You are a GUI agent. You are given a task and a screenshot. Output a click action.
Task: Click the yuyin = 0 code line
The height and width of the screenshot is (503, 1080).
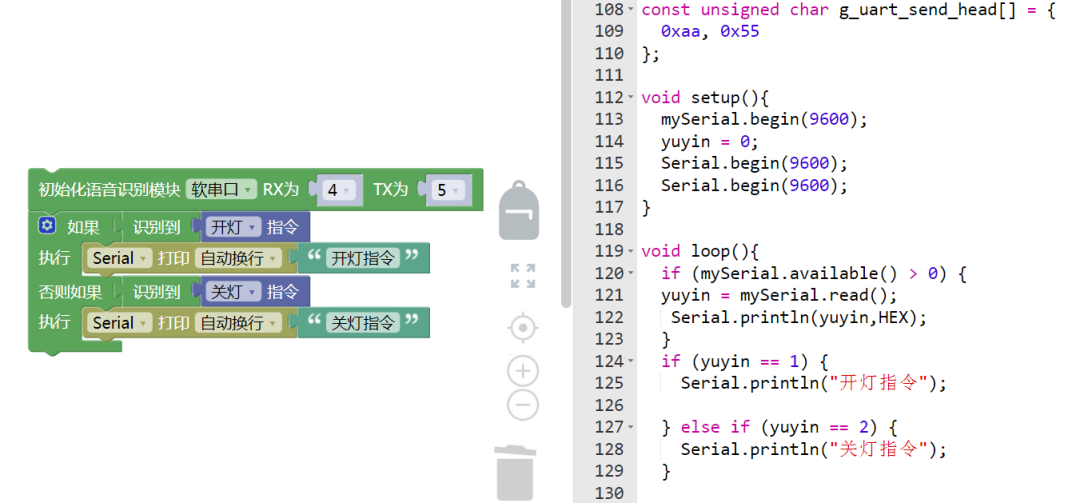click(709, 141)
